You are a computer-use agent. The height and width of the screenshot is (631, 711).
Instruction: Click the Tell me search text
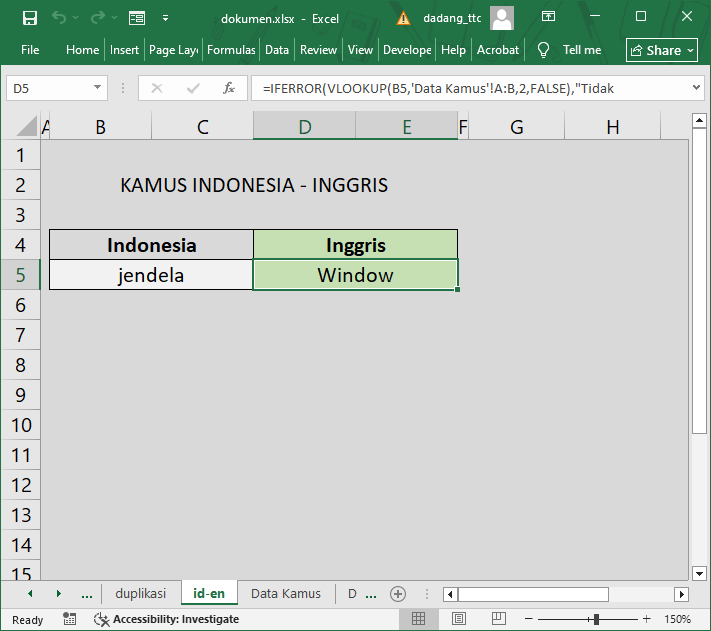(x=582, y=50)
